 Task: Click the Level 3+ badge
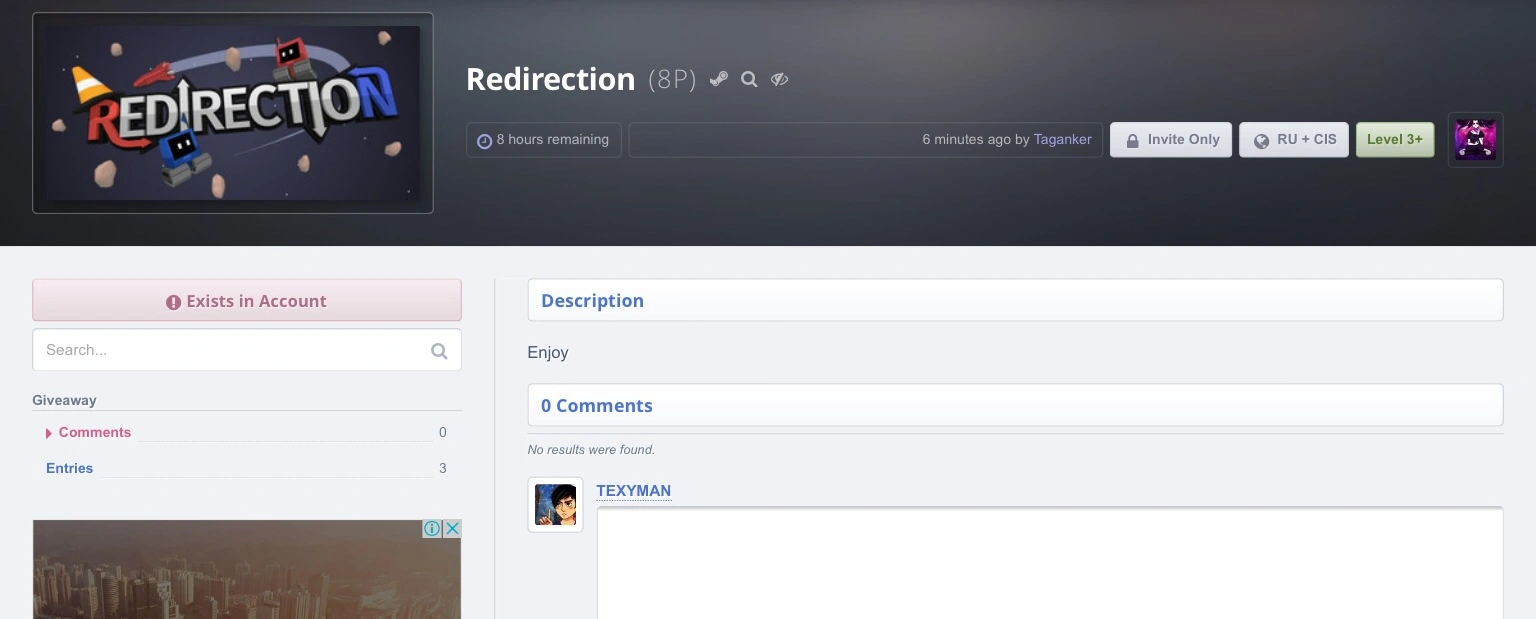point(1395,140)
